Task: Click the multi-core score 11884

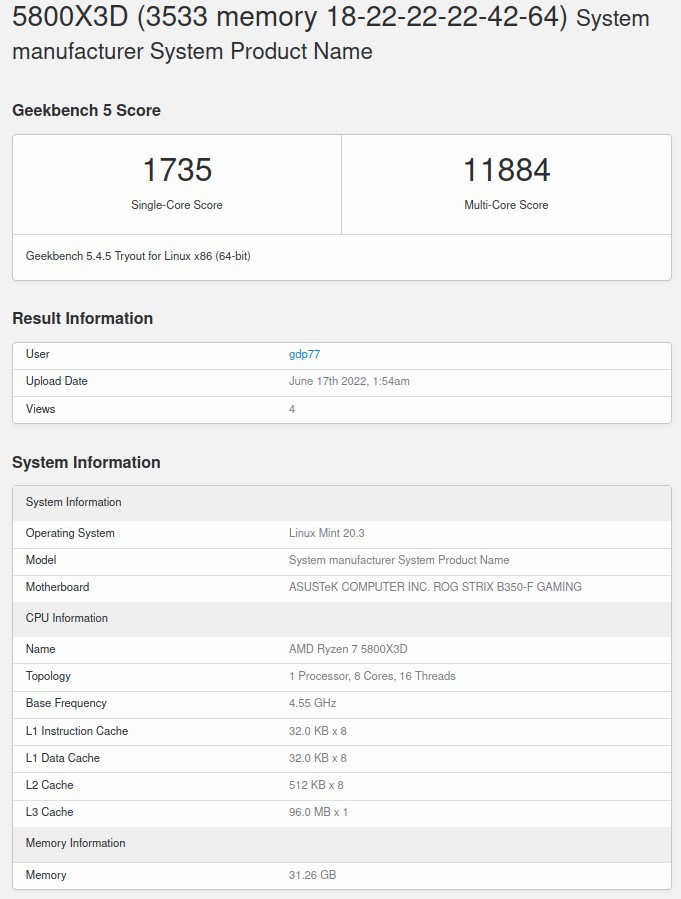Action: 506,170
